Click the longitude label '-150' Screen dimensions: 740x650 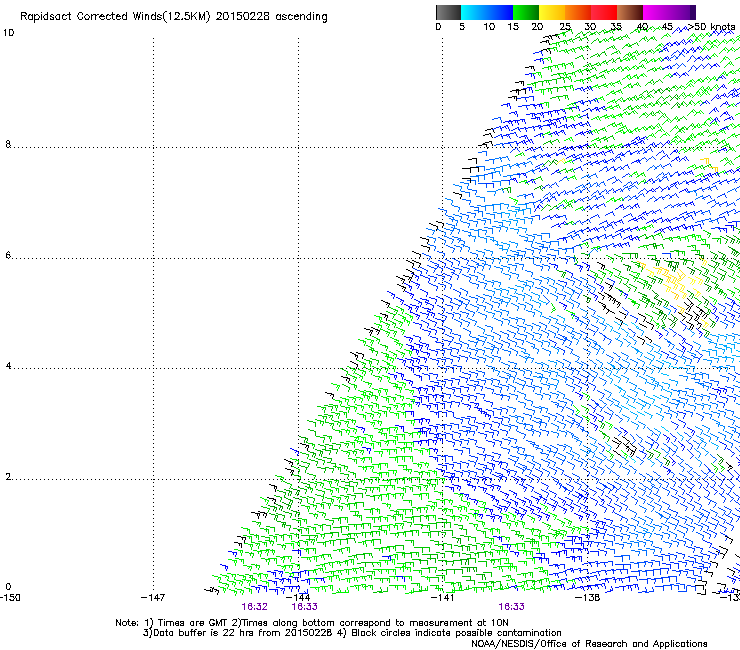pos(10,598)
